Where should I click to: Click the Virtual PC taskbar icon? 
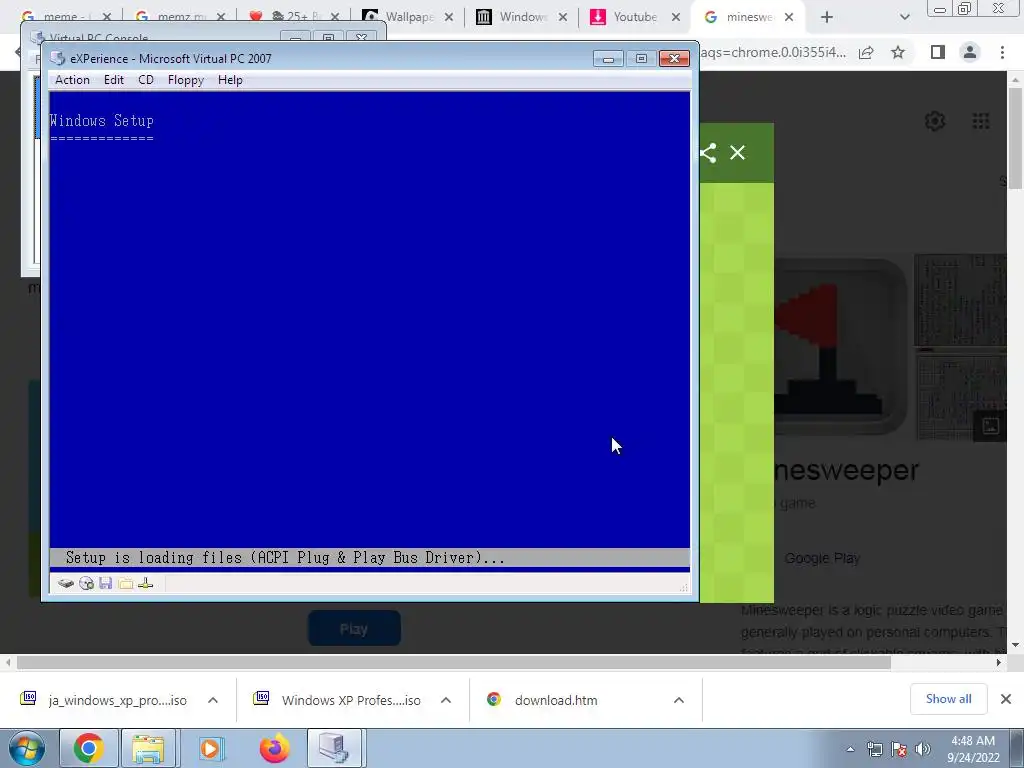(334, 748)
